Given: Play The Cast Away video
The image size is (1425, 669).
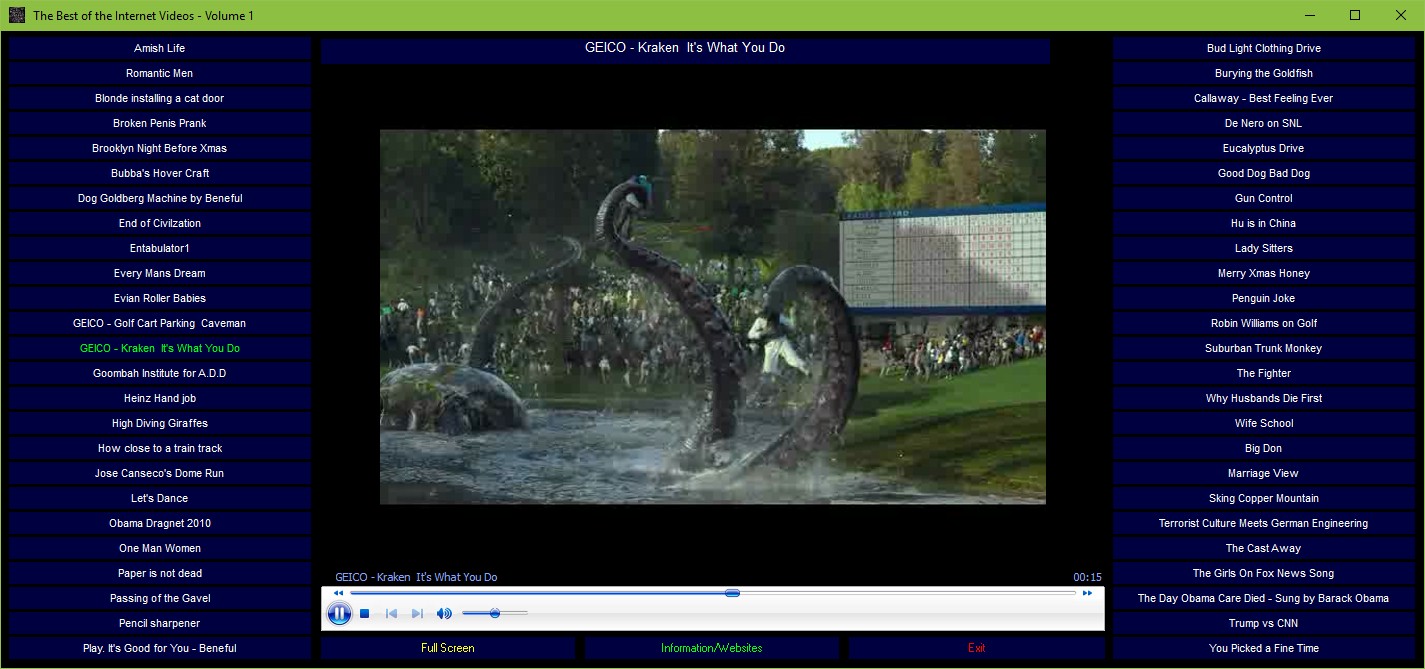Looking at the screenshot, I should [1264, 548].
